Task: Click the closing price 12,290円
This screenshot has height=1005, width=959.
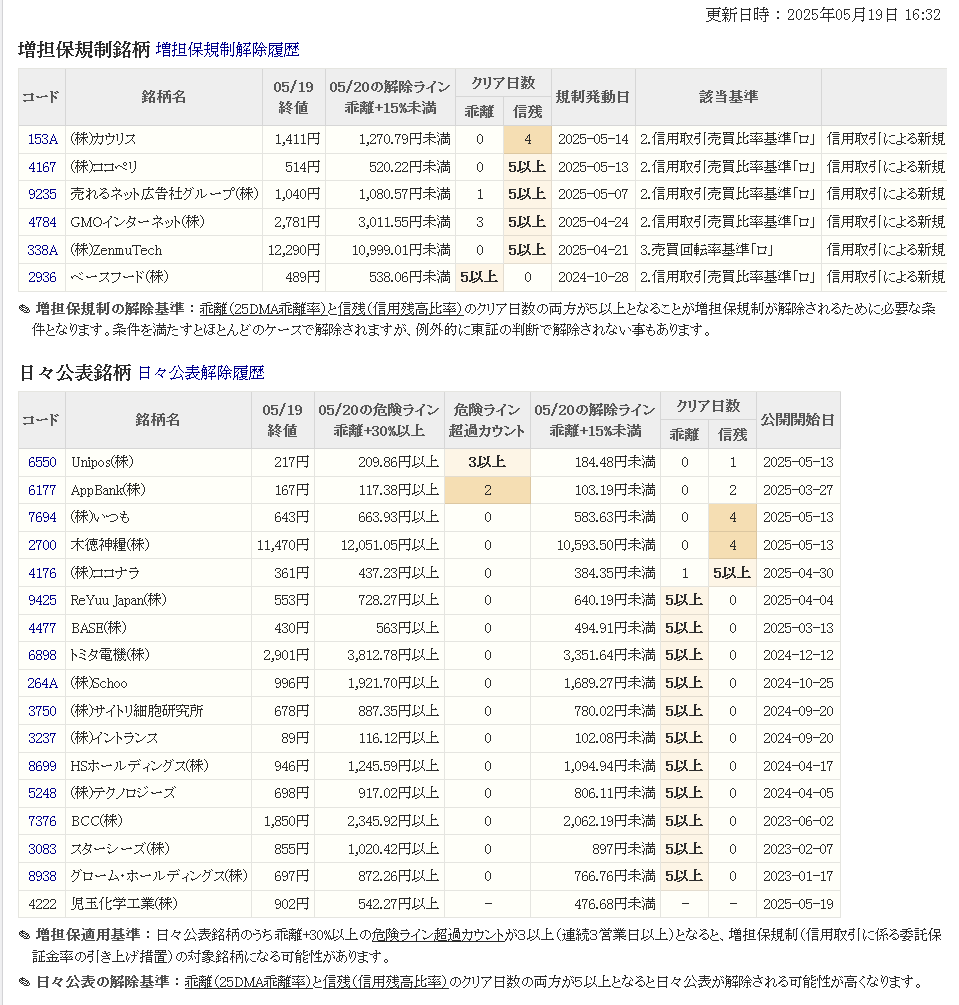Action: pyautogui.click(x=294, y=250)
